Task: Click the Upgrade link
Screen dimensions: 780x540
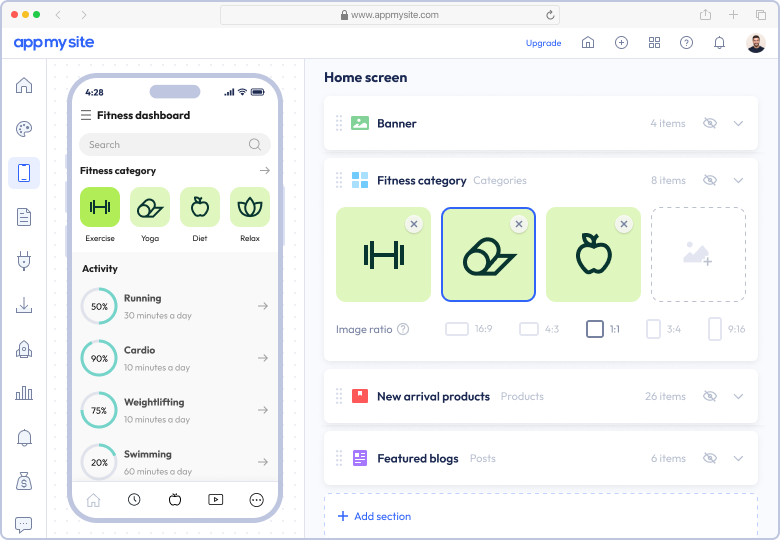Action: coord(543,43)
